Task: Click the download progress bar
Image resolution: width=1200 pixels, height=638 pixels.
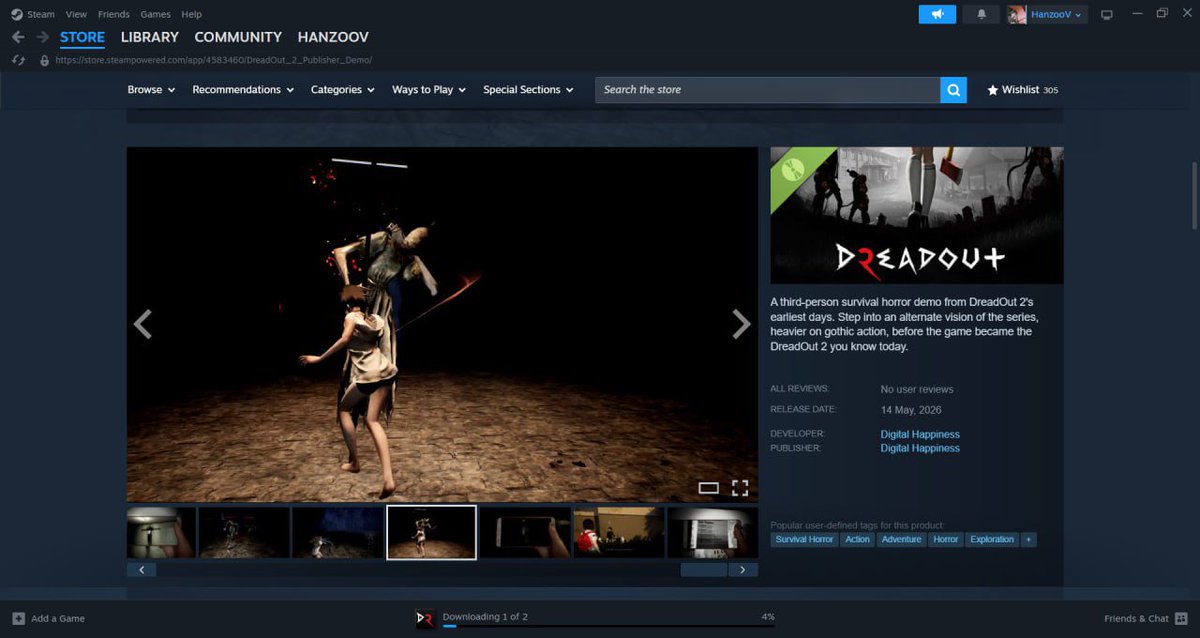Action: click(609, 626)
